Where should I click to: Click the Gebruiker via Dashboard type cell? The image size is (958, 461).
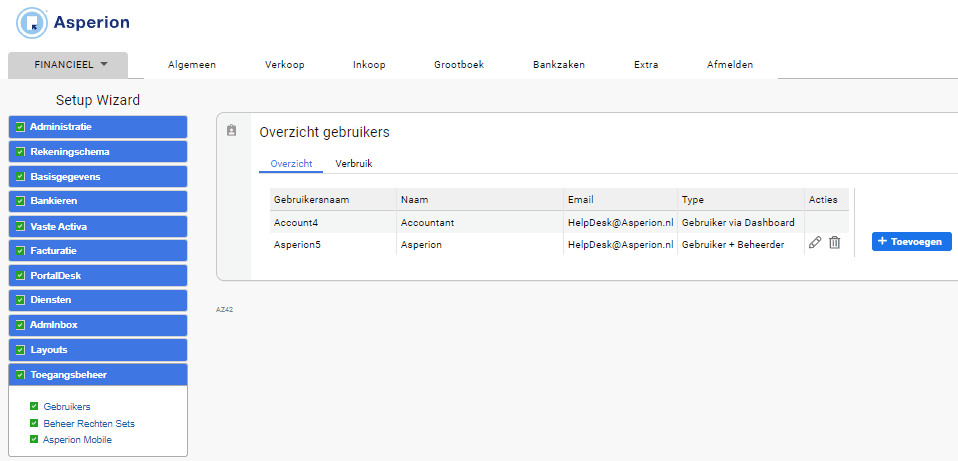[740, 222]
